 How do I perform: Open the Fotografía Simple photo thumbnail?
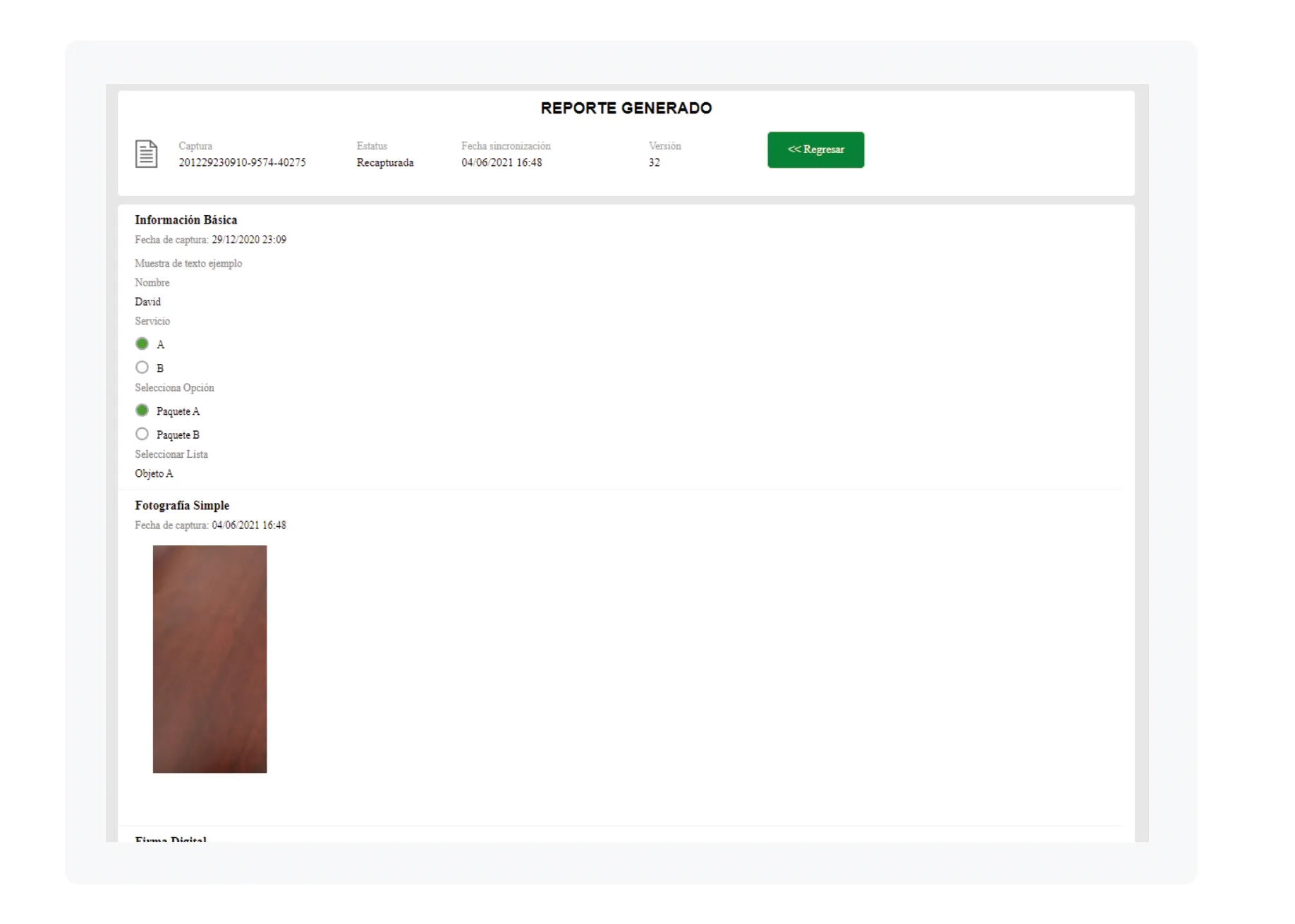point(209,659)
